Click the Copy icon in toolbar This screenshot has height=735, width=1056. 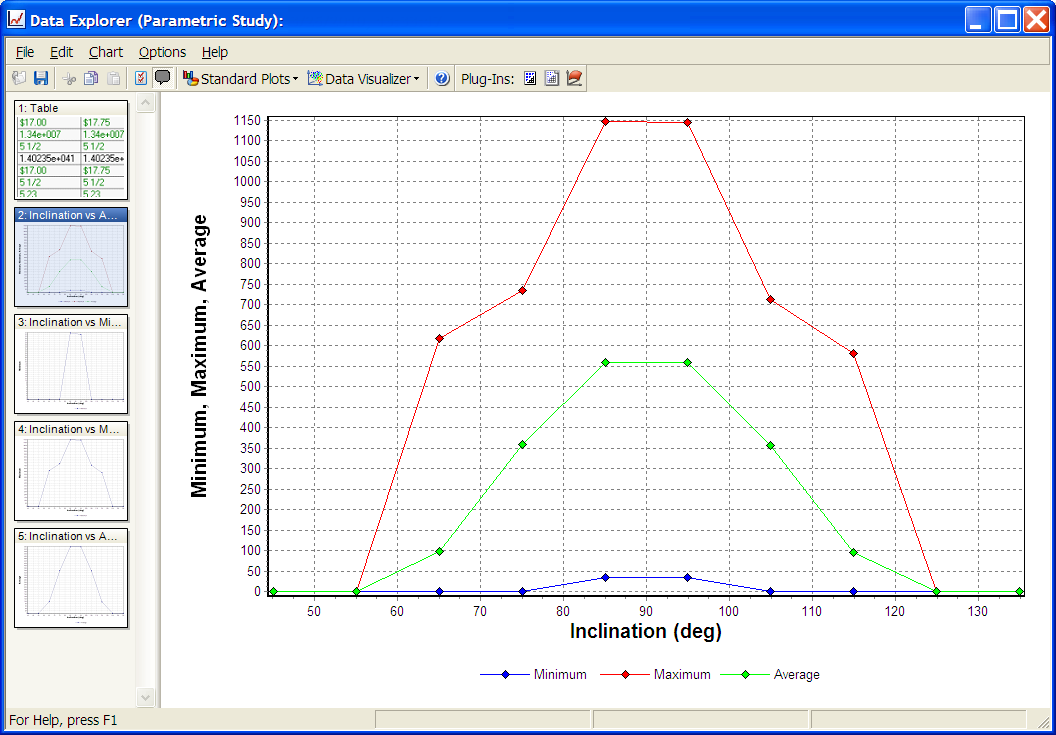(x=91, y=79)
